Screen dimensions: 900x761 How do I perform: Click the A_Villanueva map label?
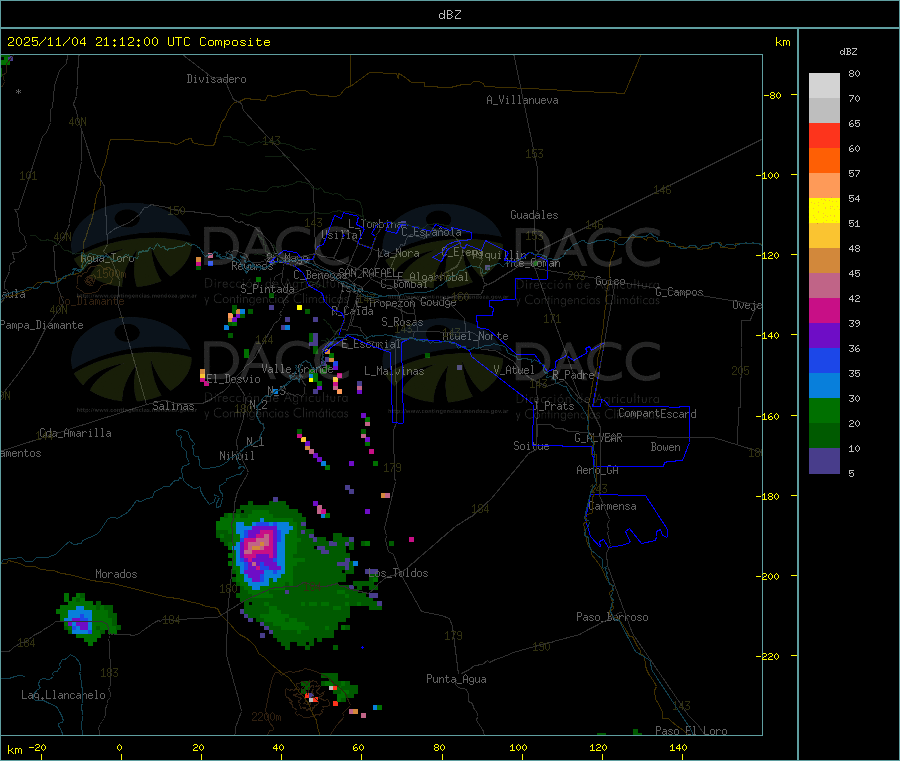coord(522,100)
